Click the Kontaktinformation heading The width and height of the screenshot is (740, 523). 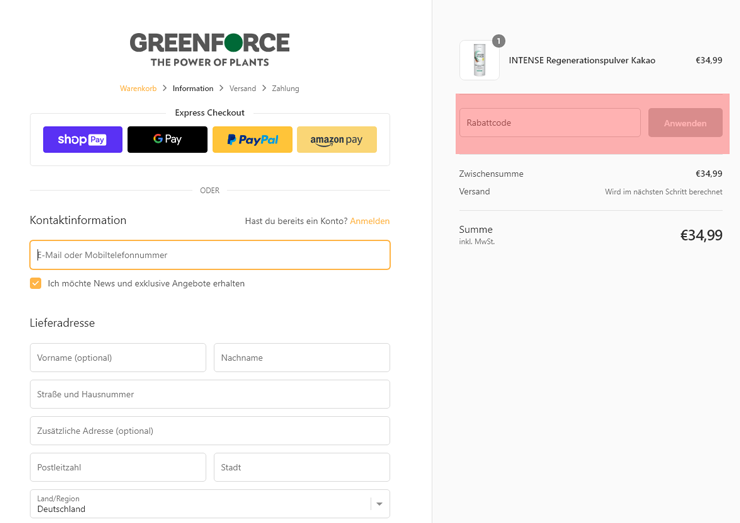coord(78,220)
